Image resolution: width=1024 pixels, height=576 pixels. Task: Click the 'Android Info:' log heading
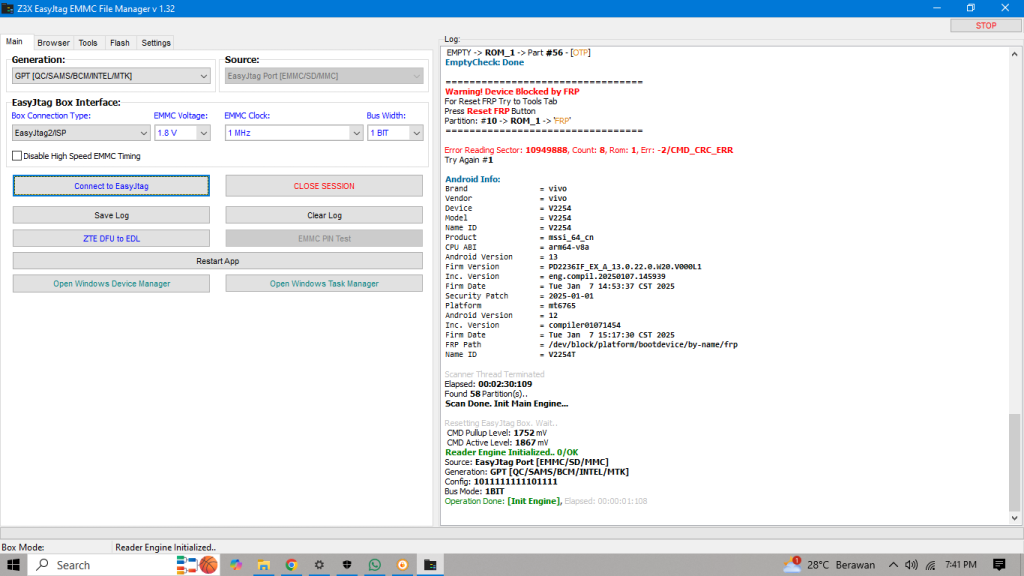click(472, 179)
